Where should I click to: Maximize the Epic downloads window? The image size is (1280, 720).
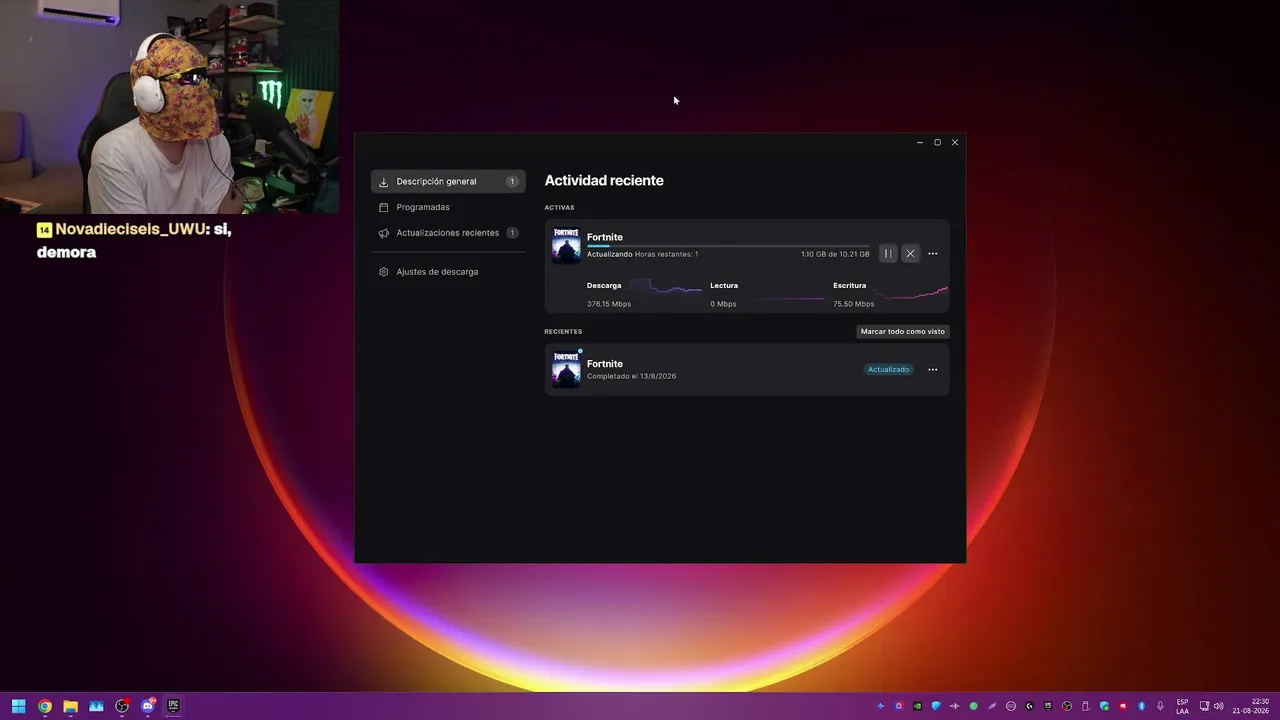(x=937, y=142)
